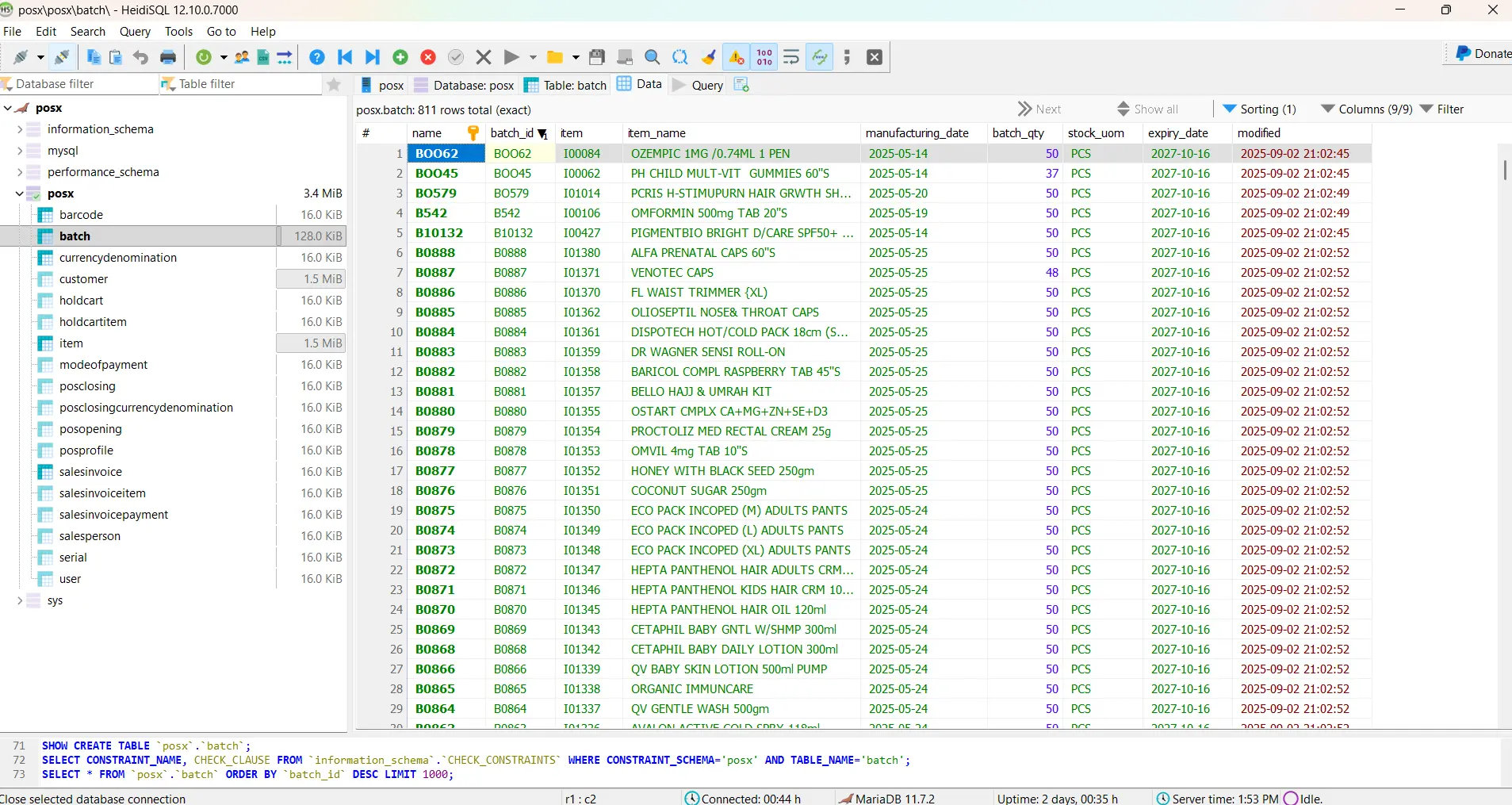The image size is (1512, 805).
Task: Click the Undo arrow icon
Action: pos(140,57)
